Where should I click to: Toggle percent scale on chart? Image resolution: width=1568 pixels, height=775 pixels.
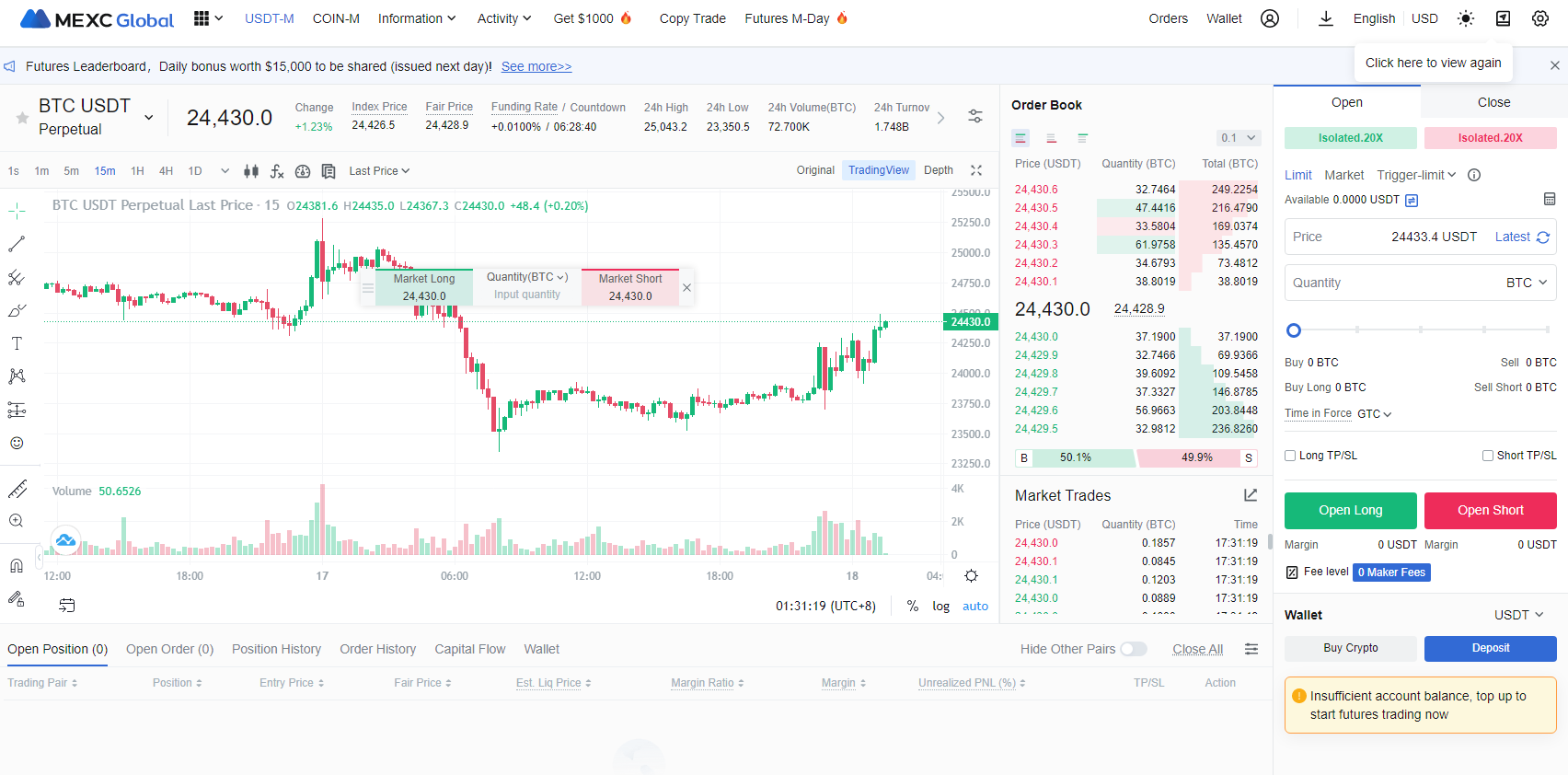click(x=913, y=606)
